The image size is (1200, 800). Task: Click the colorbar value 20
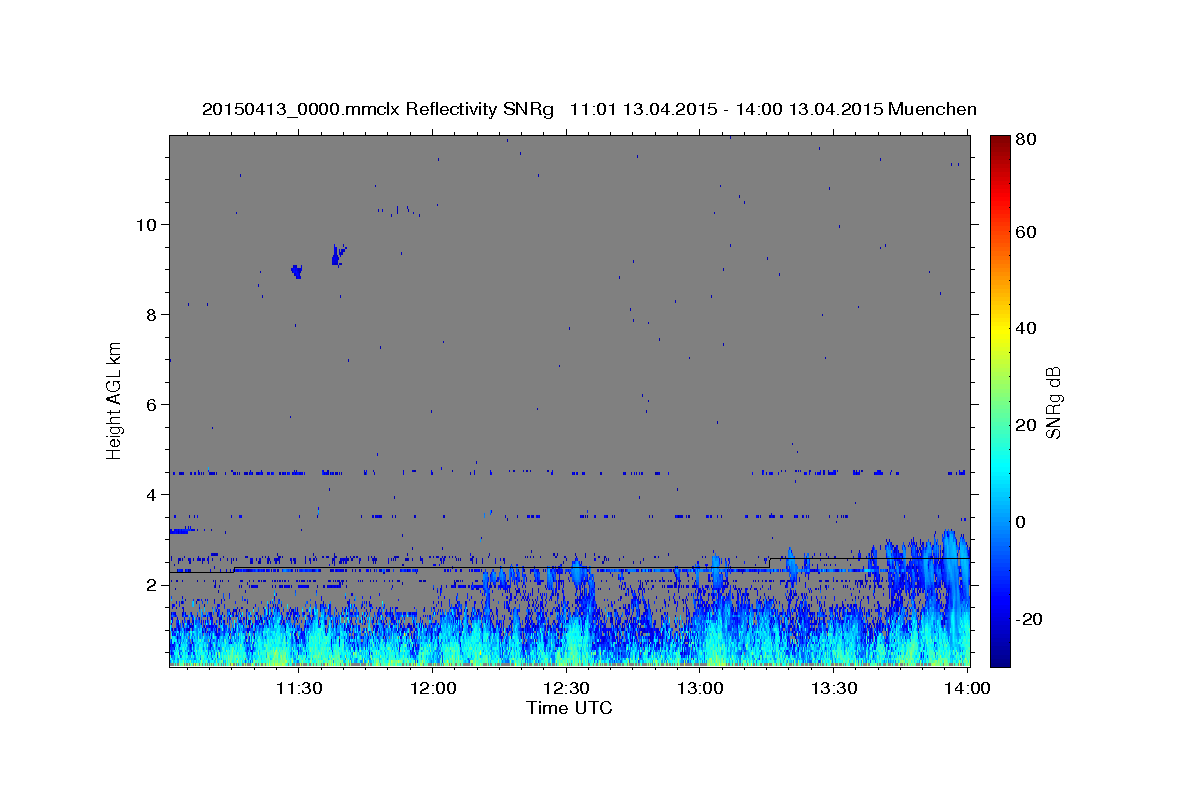pos(1026,425)
